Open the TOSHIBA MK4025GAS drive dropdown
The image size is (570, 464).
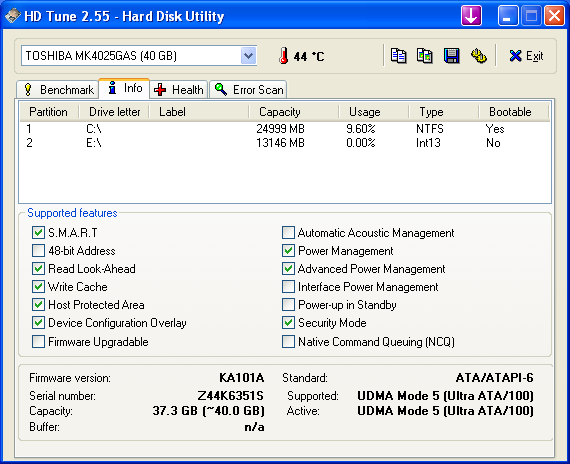tap(249, 56)
